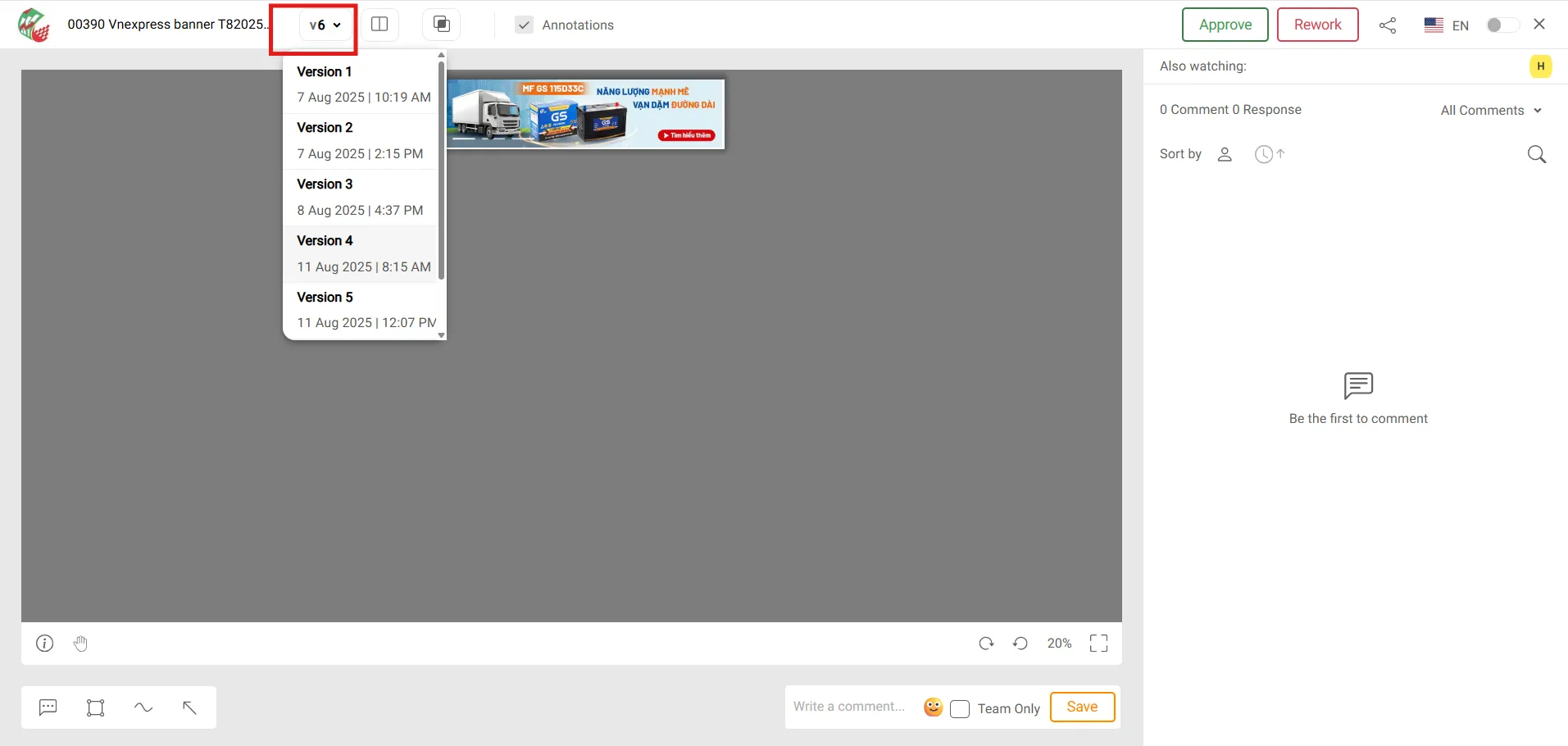Click the banner preview thumbnail
1568x746 pixels.
tap(586, 114)
